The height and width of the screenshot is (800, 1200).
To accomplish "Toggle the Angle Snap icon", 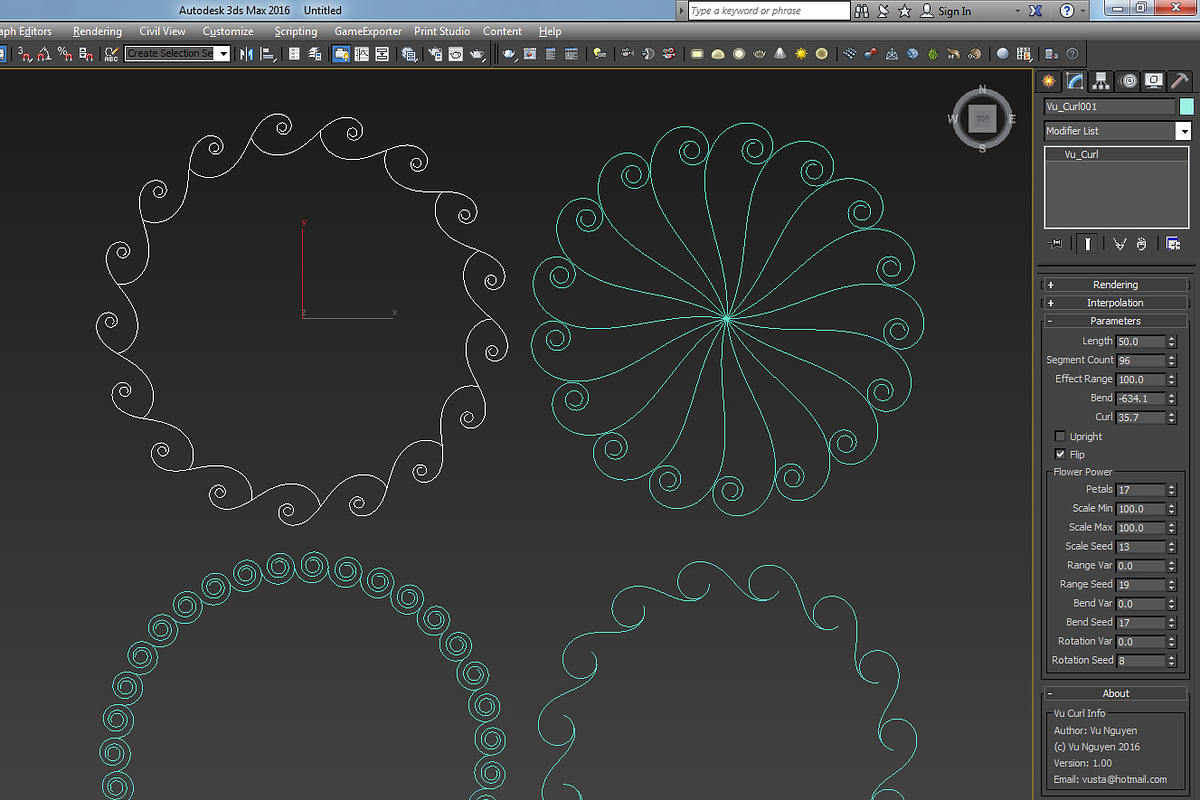I will click(44, 53).
